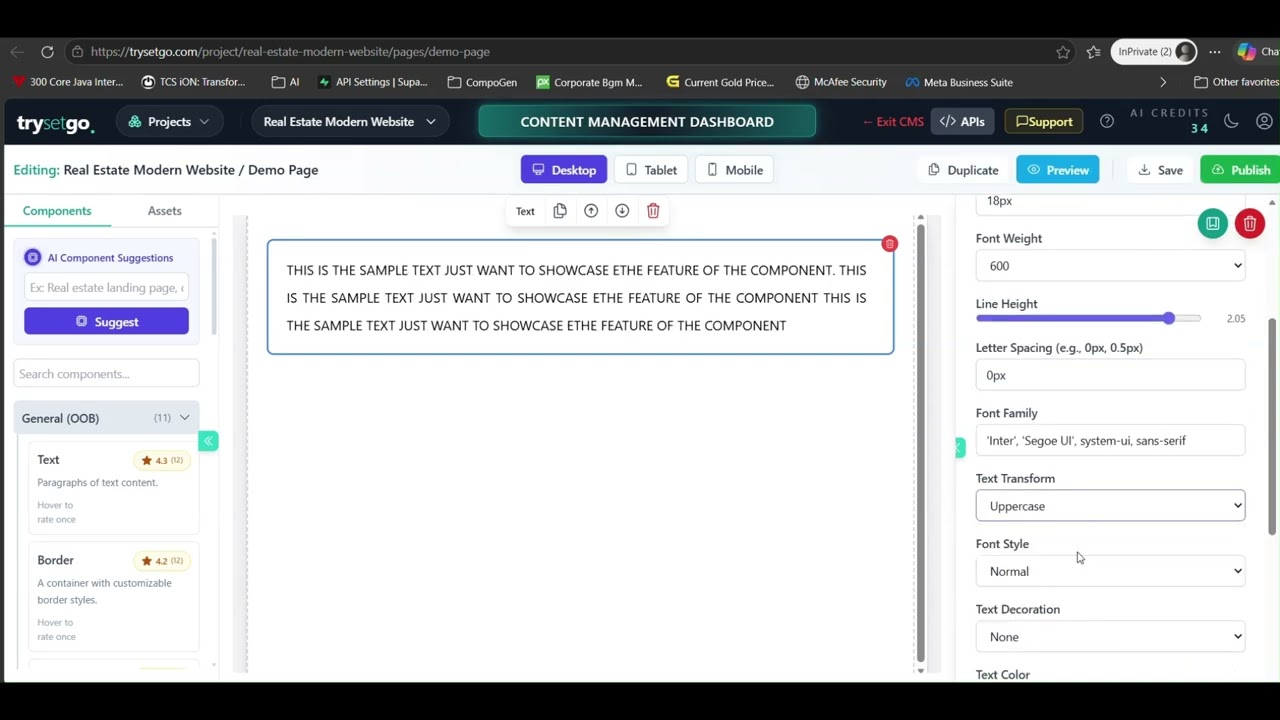Collapse the left sidebar with green arrow tab
Screen dimensions: 1280x720
pyautogui.click(x=208, y=441)
